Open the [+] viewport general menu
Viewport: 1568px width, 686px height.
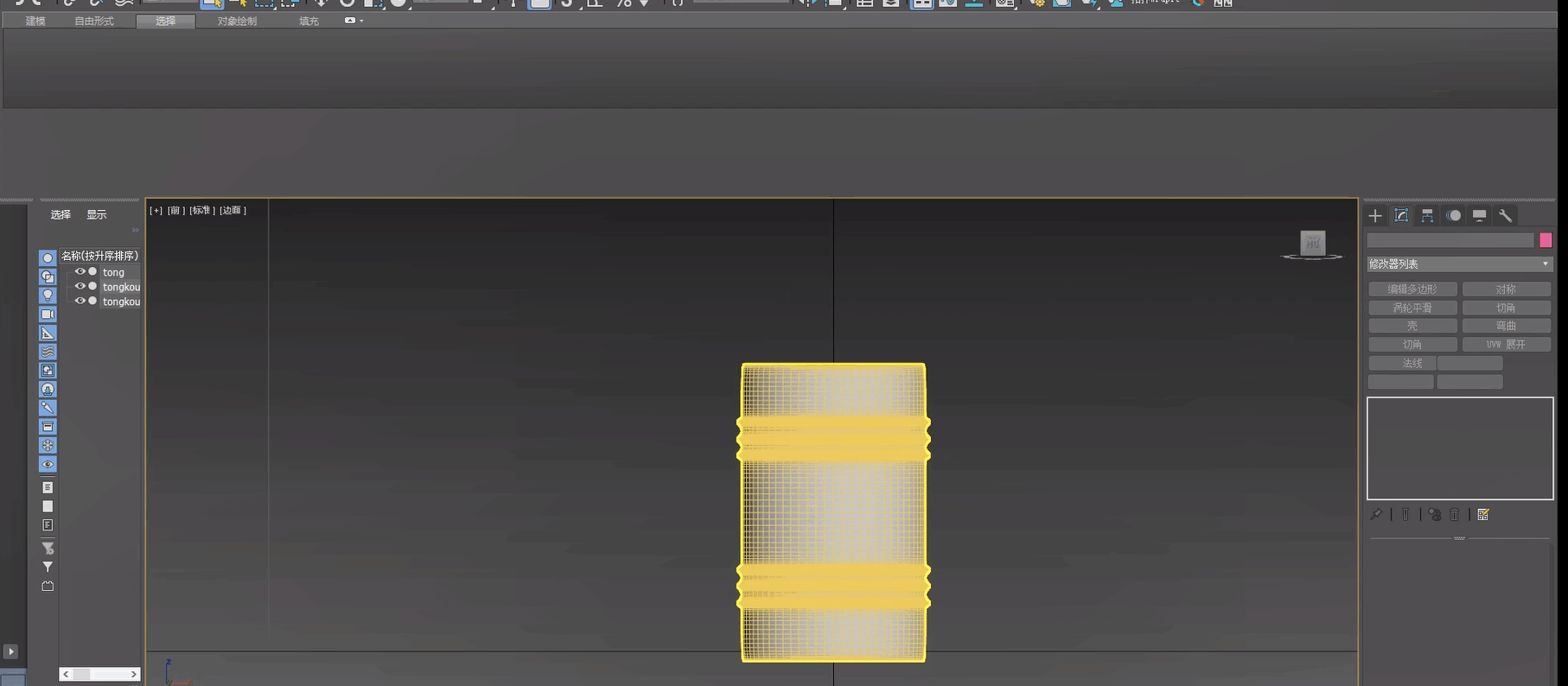pyautogui.click(x=156, y=210)
